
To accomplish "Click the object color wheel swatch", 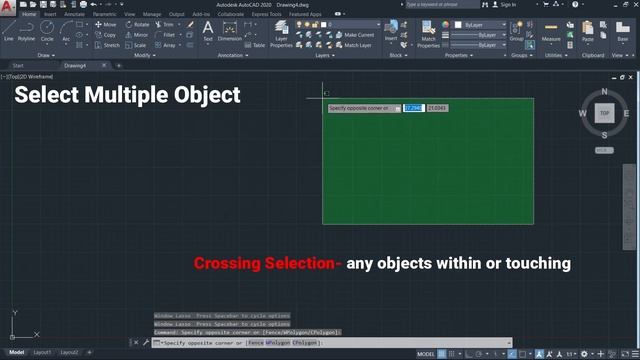I will pos(445,25).
